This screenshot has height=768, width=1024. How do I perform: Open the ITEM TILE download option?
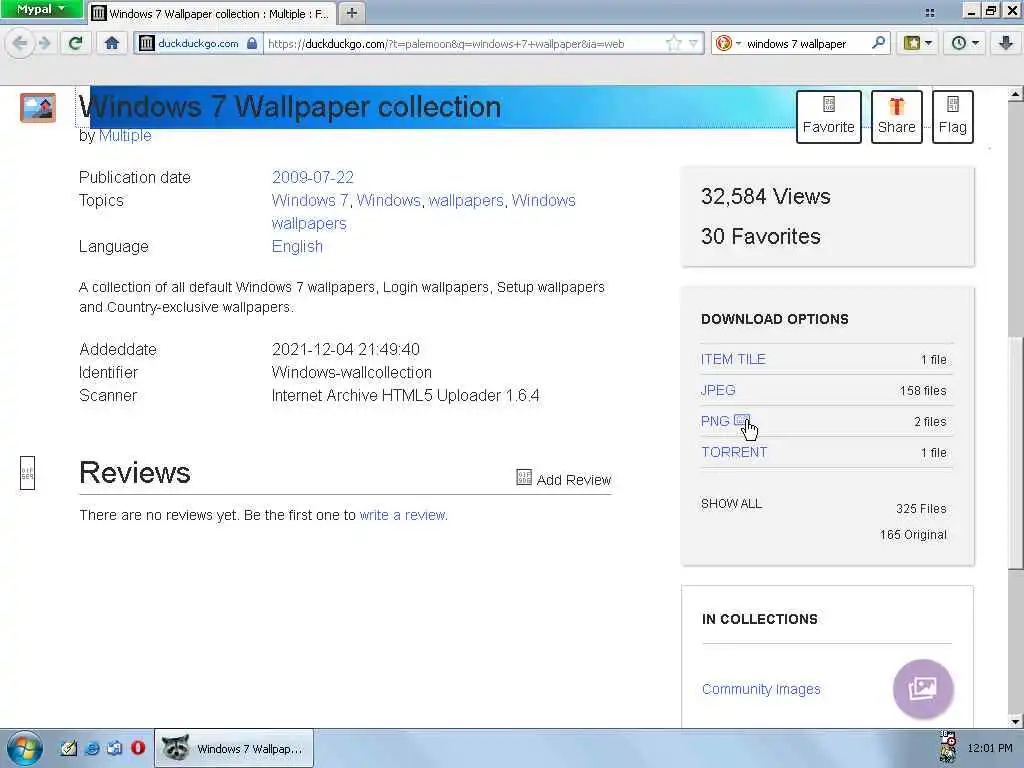pyautogui.click(x=733, y=359)
